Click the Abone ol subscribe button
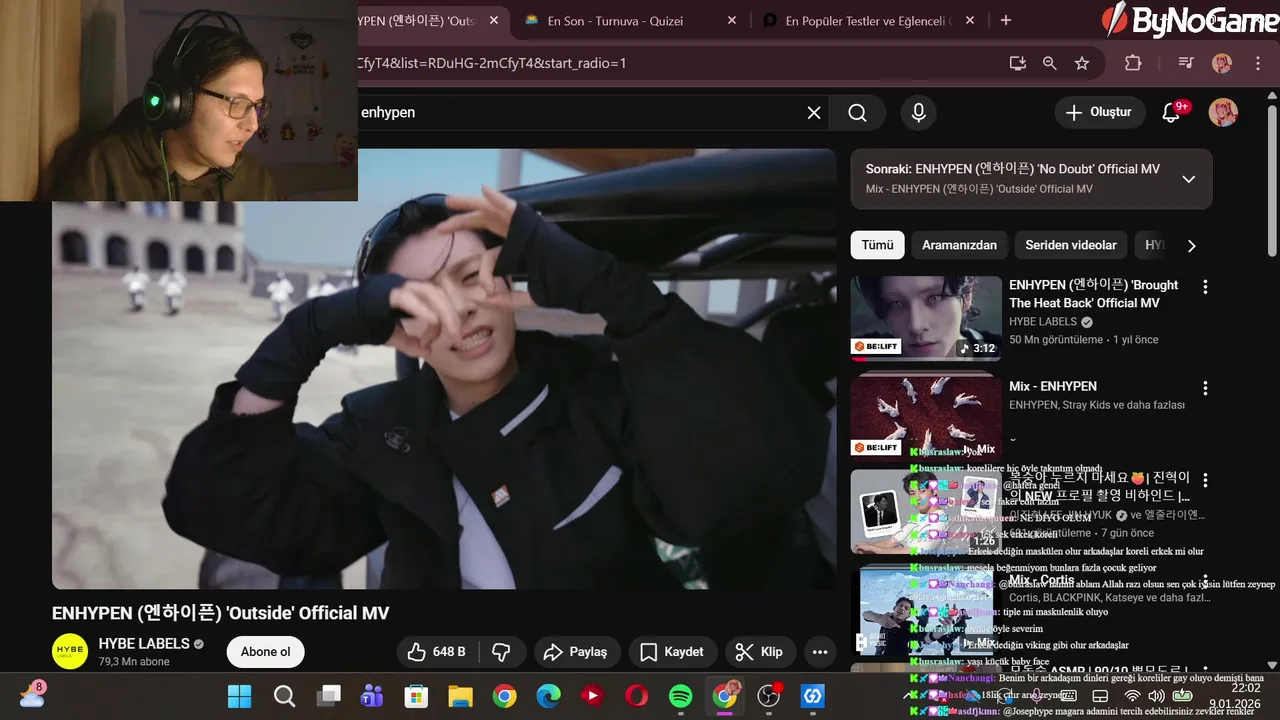The width and height of the screenshot is (1280, 720). (x=265, y=652)
